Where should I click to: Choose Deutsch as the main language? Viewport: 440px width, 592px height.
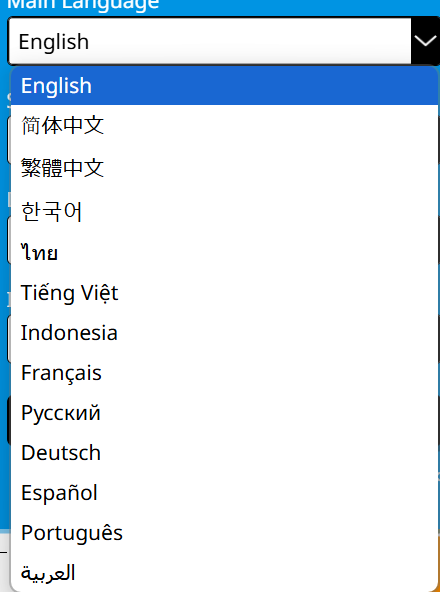point(224,453)
